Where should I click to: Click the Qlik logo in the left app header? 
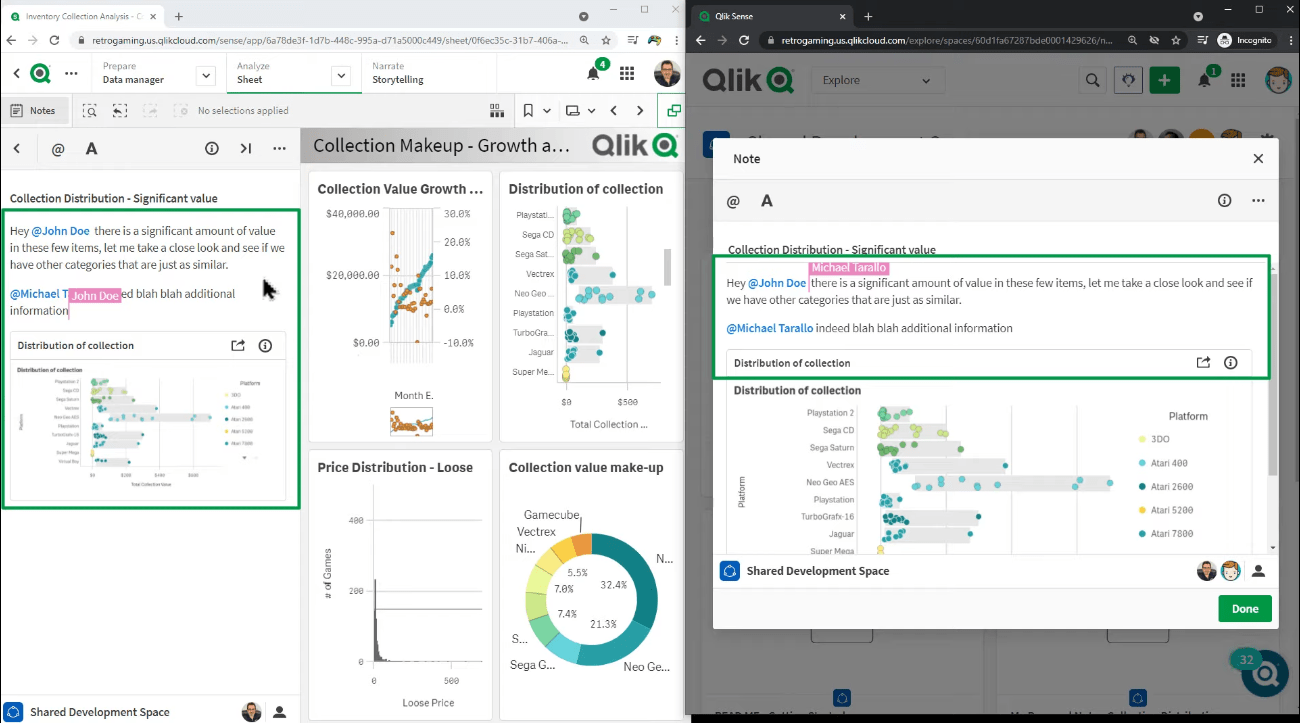coord(40,73)
